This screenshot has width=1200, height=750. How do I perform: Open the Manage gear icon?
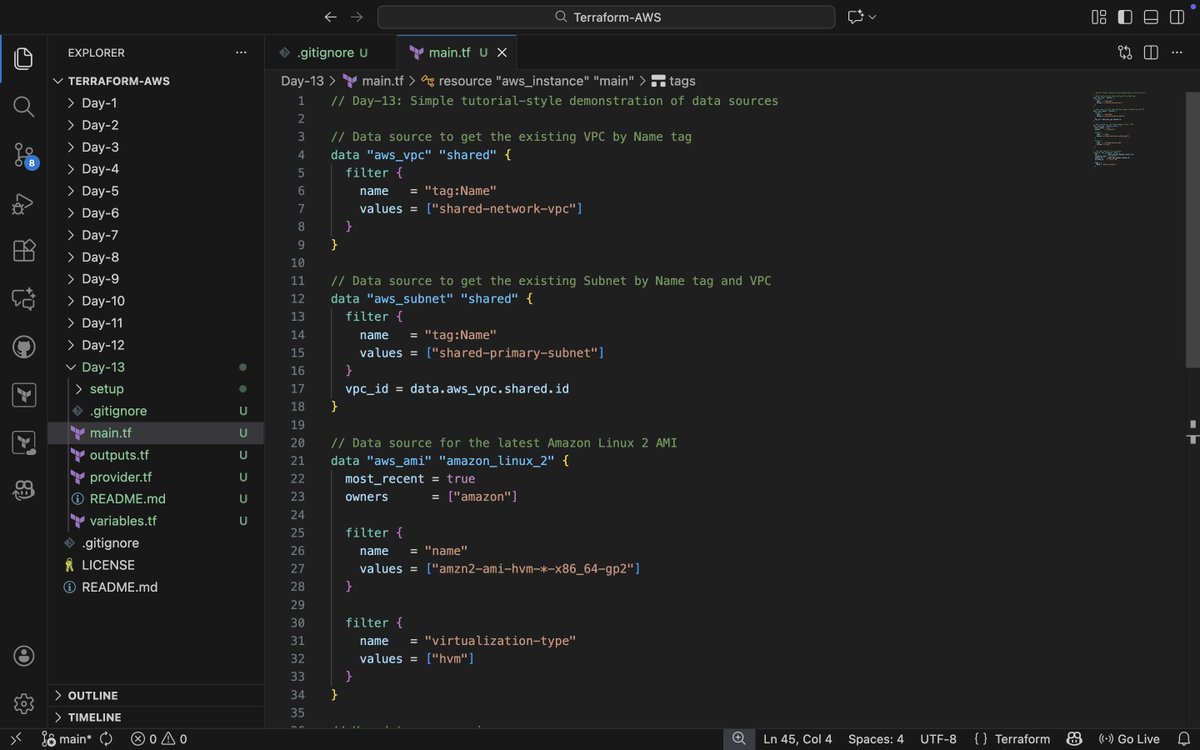(x=24, y=704)
